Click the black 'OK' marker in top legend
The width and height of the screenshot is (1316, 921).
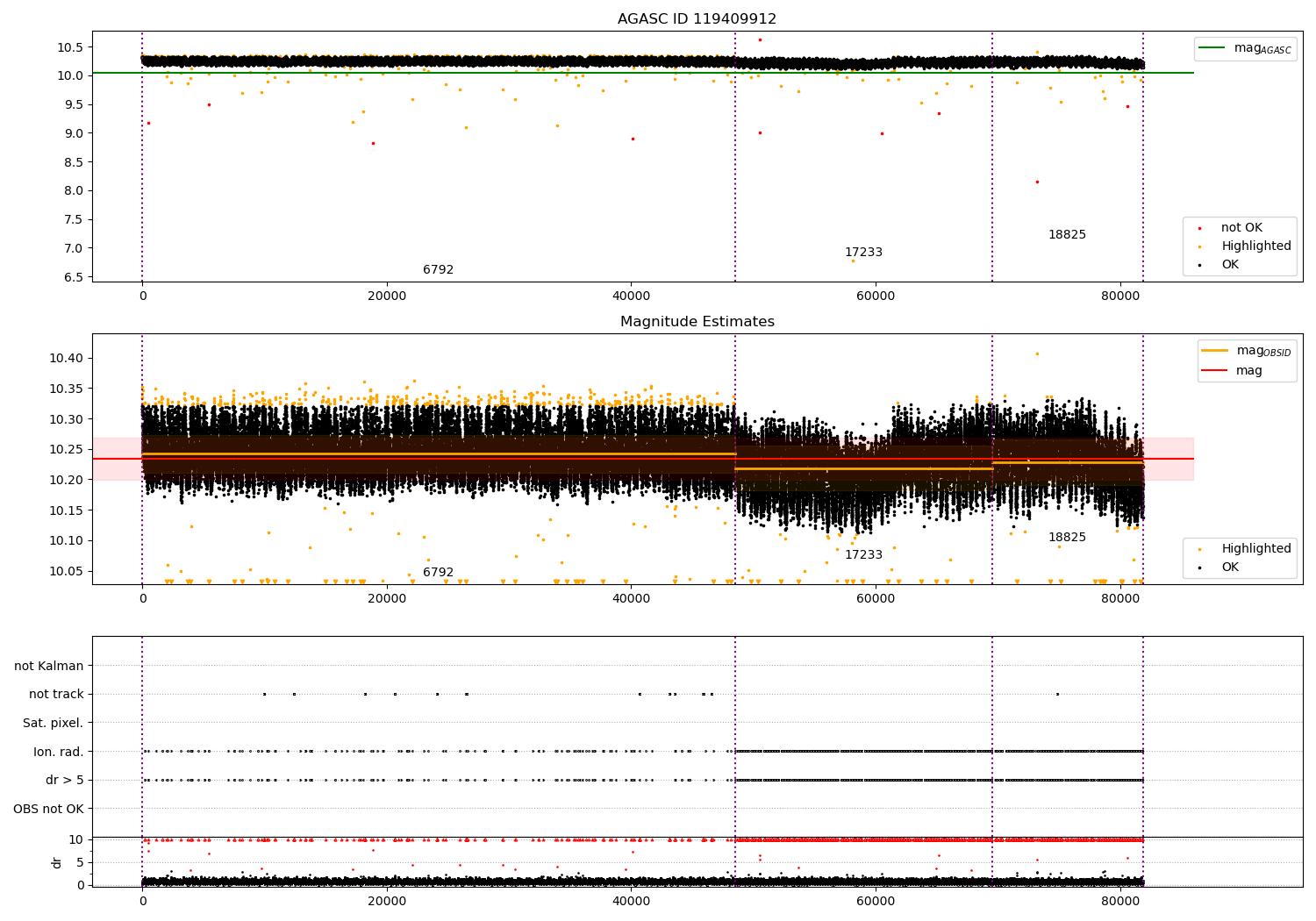coord(1199,265)
